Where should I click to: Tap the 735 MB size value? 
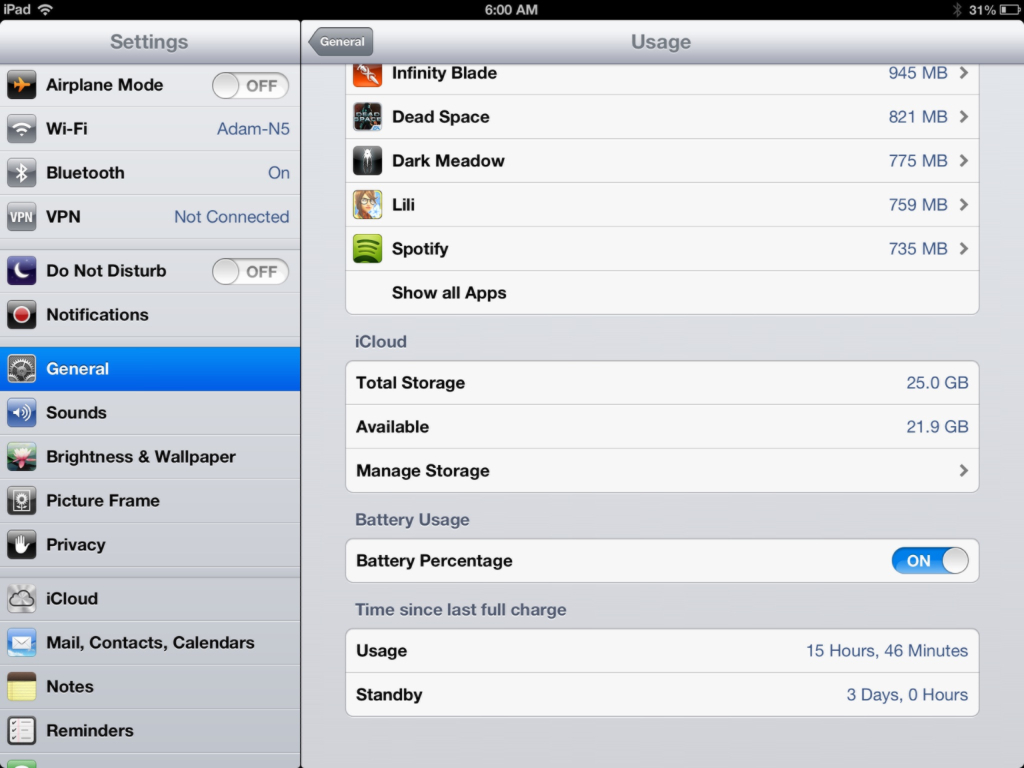[918, 249]
